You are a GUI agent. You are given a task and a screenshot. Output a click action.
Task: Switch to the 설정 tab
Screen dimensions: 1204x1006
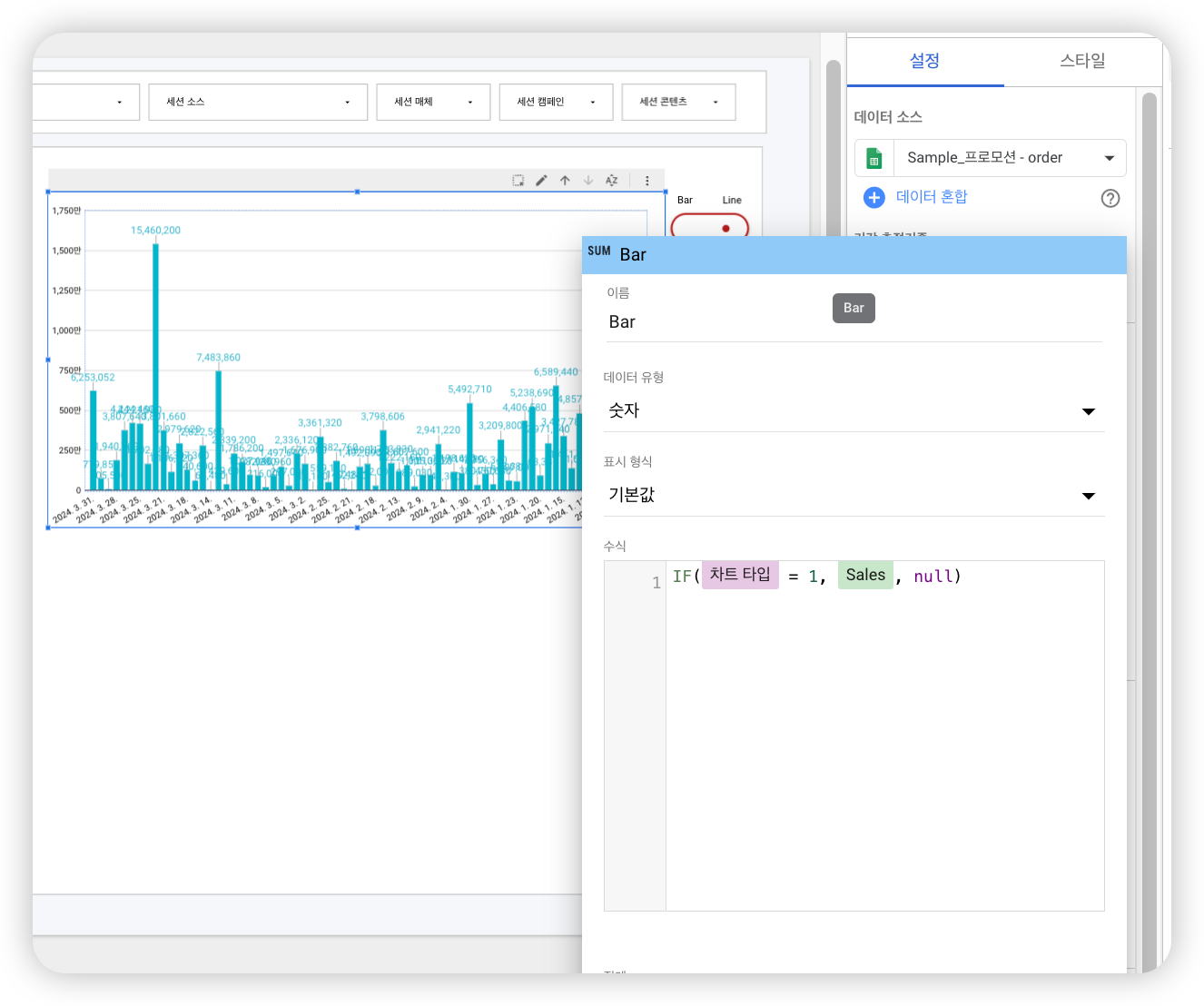coord(924,61)
